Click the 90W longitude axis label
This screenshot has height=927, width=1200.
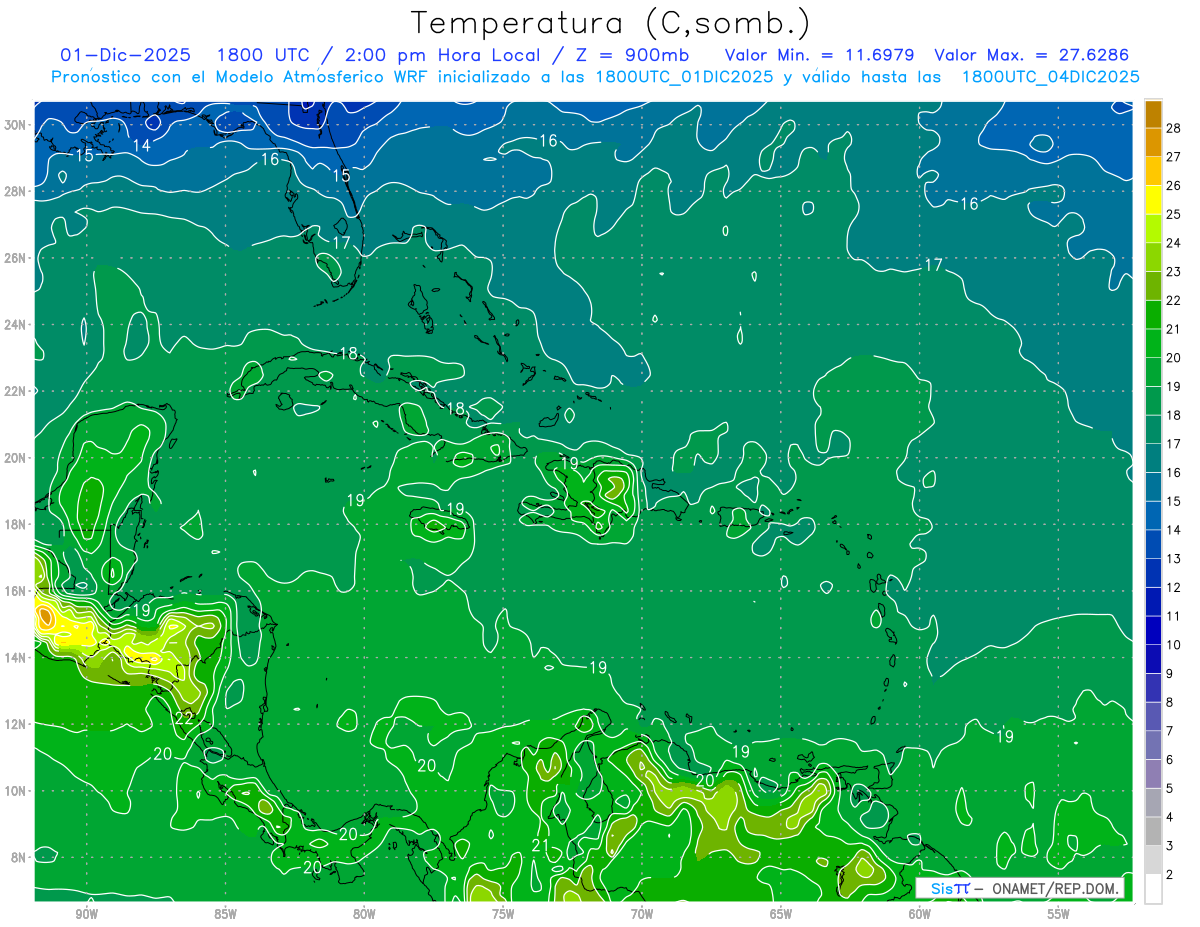pyautogui.click(x=86, y=914)
